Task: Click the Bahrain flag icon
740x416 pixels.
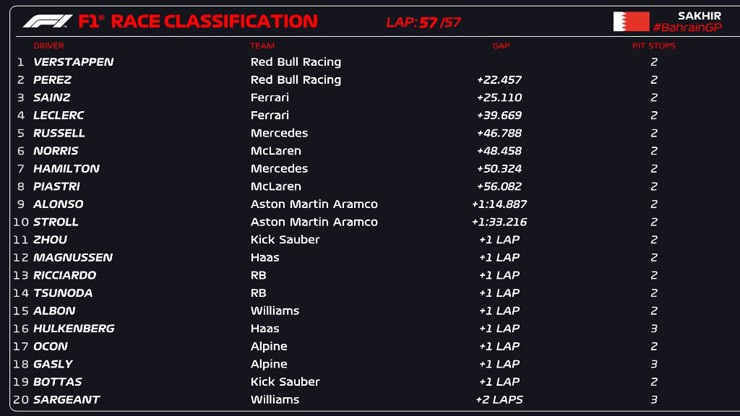Action: (x=630, y=21)
